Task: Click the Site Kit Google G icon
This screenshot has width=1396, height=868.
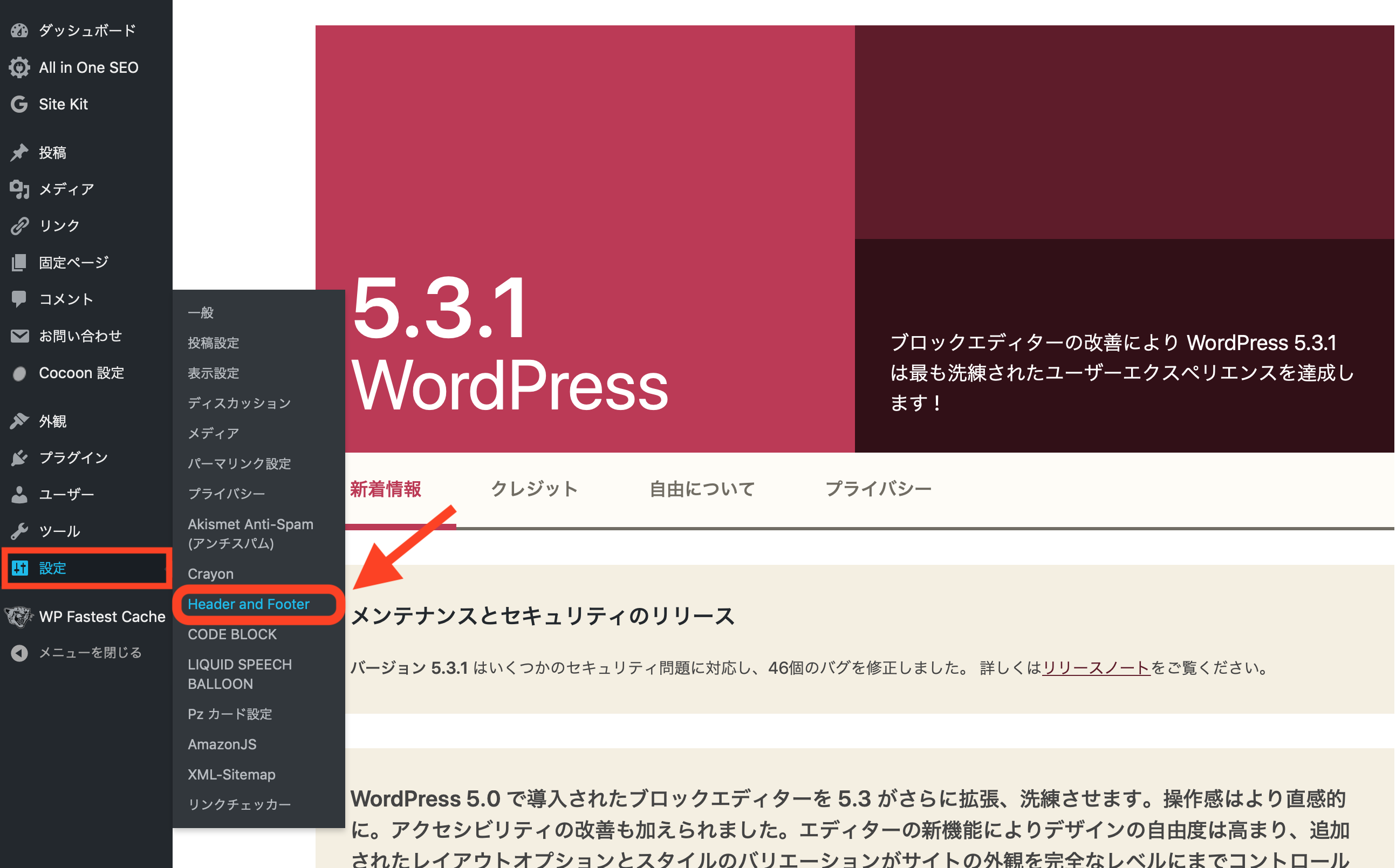Action: (19, 104)
